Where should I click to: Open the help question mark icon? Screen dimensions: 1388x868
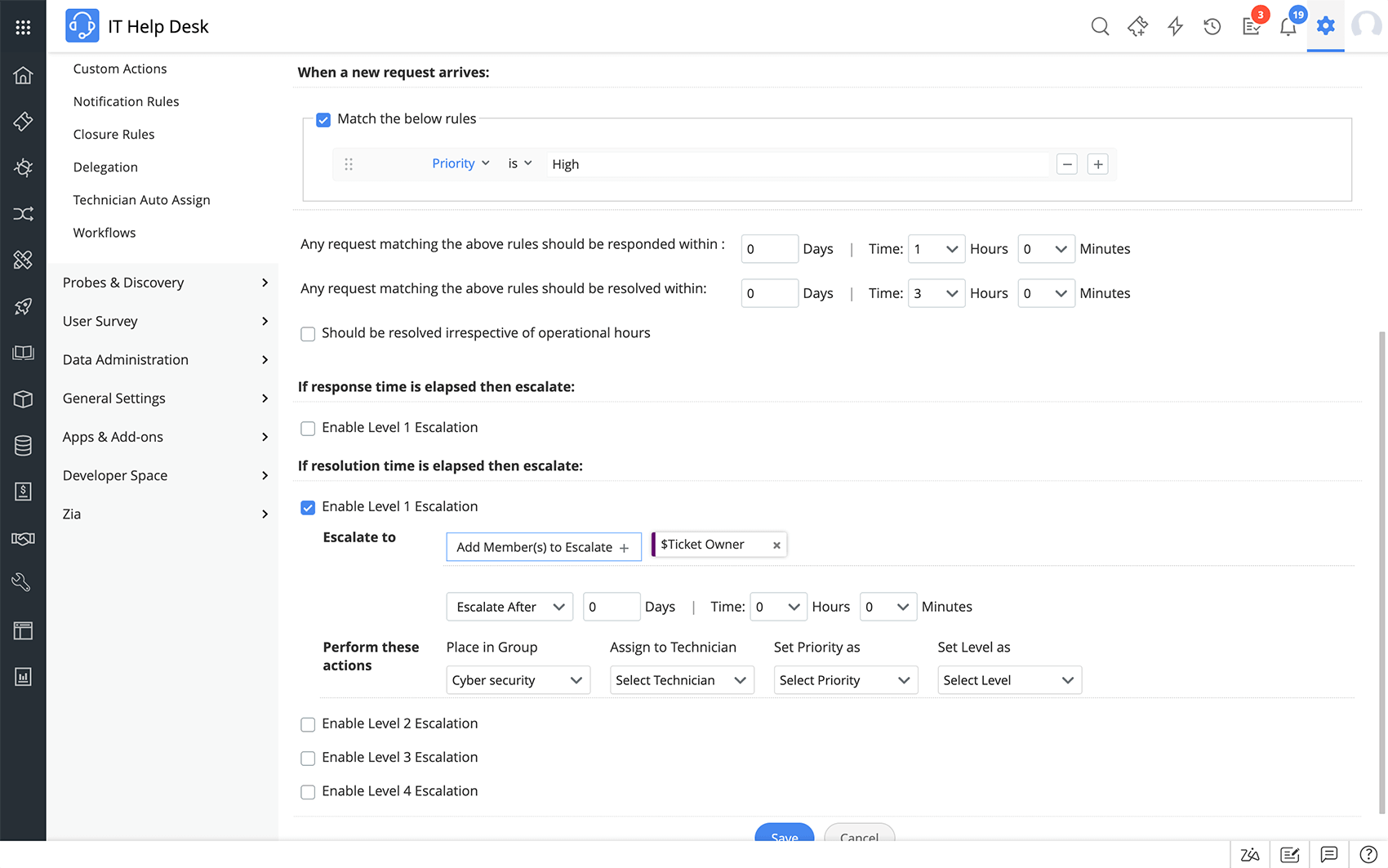click(x=1368, y=854)
